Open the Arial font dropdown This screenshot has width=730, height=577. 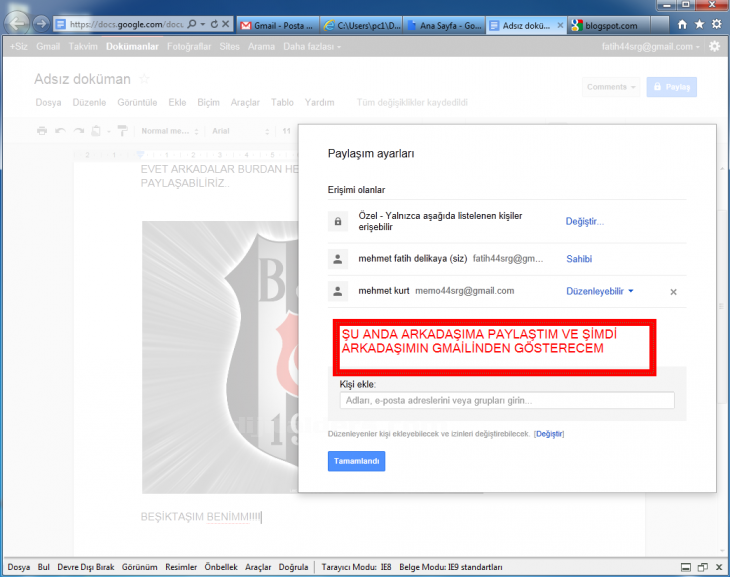pos(241,131)
